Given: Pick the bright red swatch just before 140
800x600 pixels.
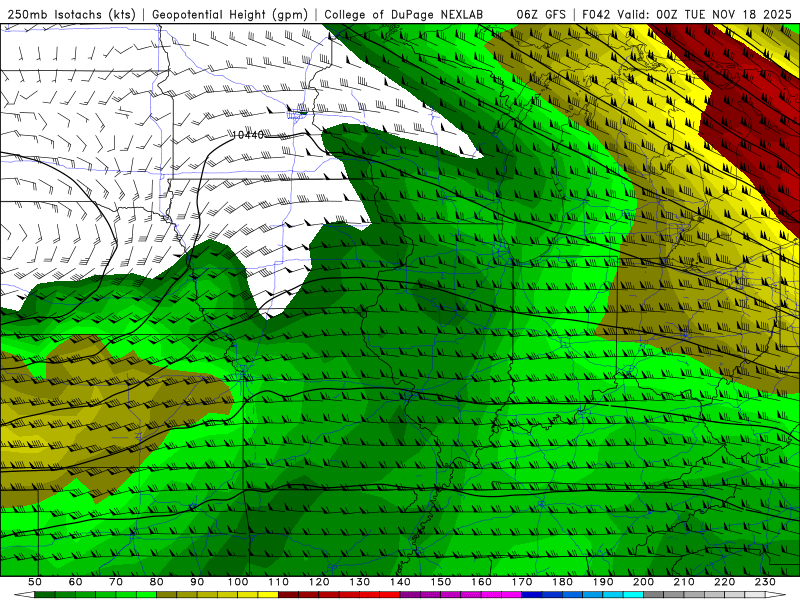Looking at the screenshot, I should [390, 595].
